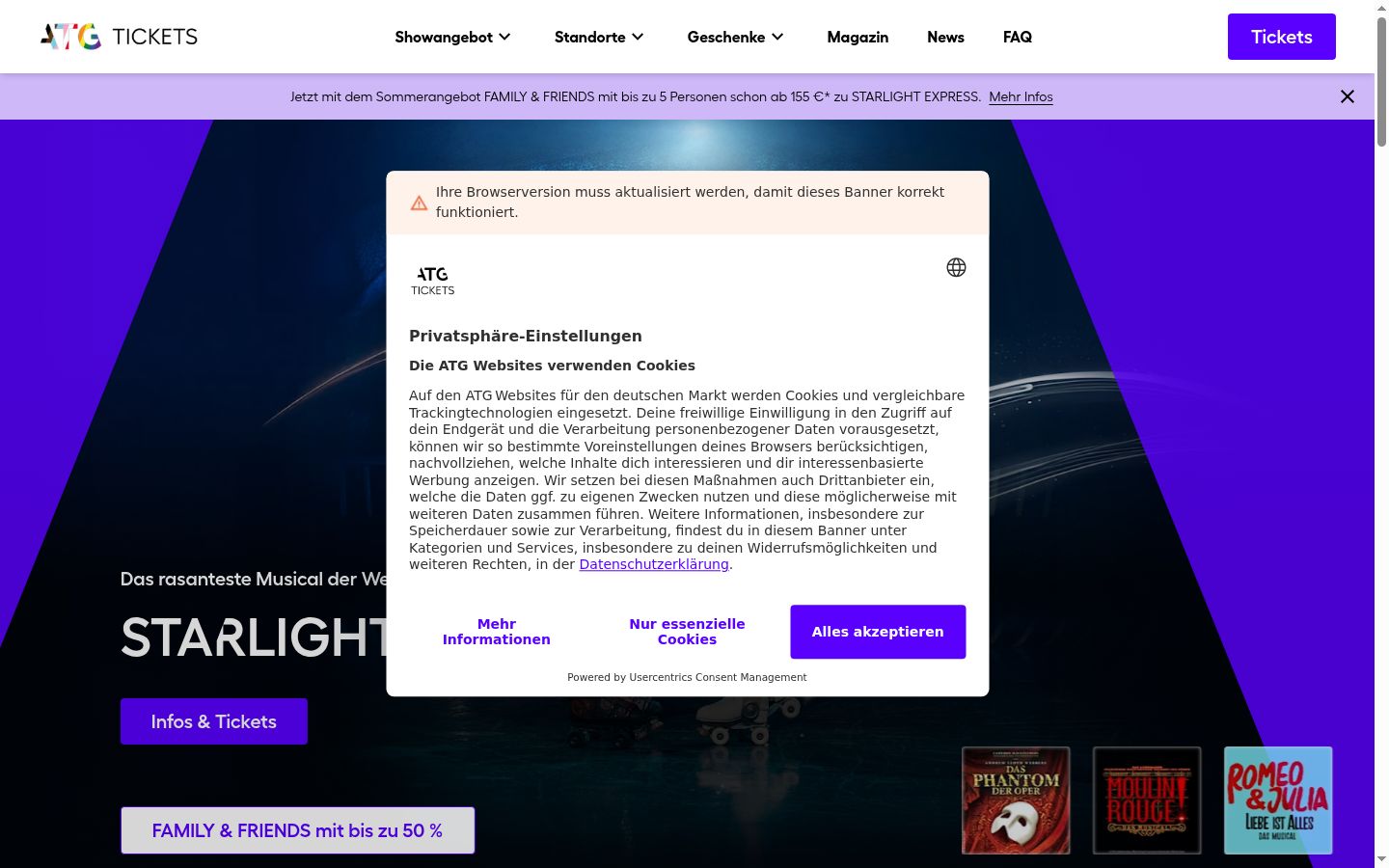Click the warning triangle icon in banner

point(419,203)
